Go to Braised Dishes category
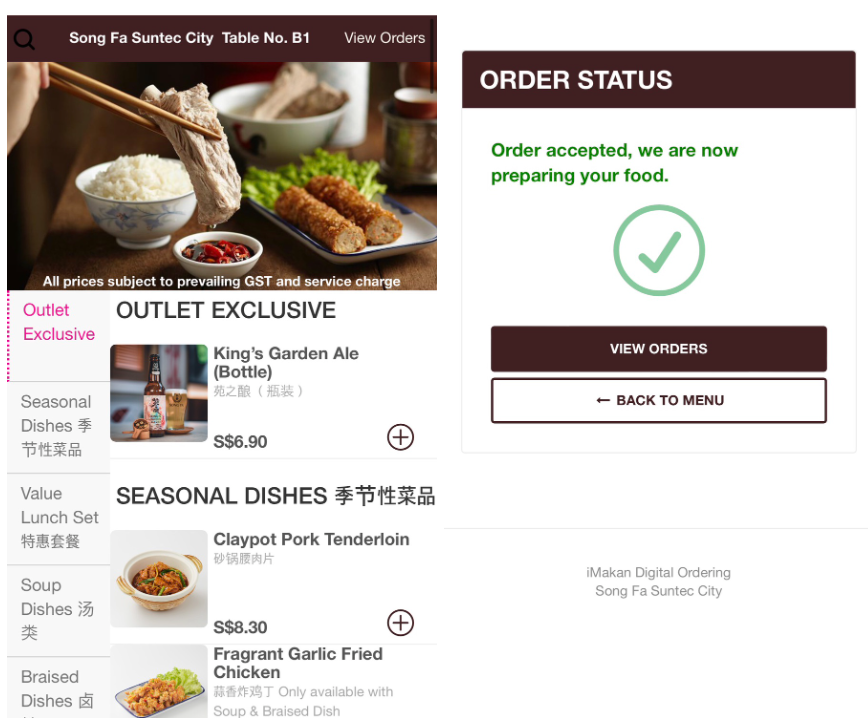Image resolution: width=868 pixels, height=718 pixels. click(59, 688)
